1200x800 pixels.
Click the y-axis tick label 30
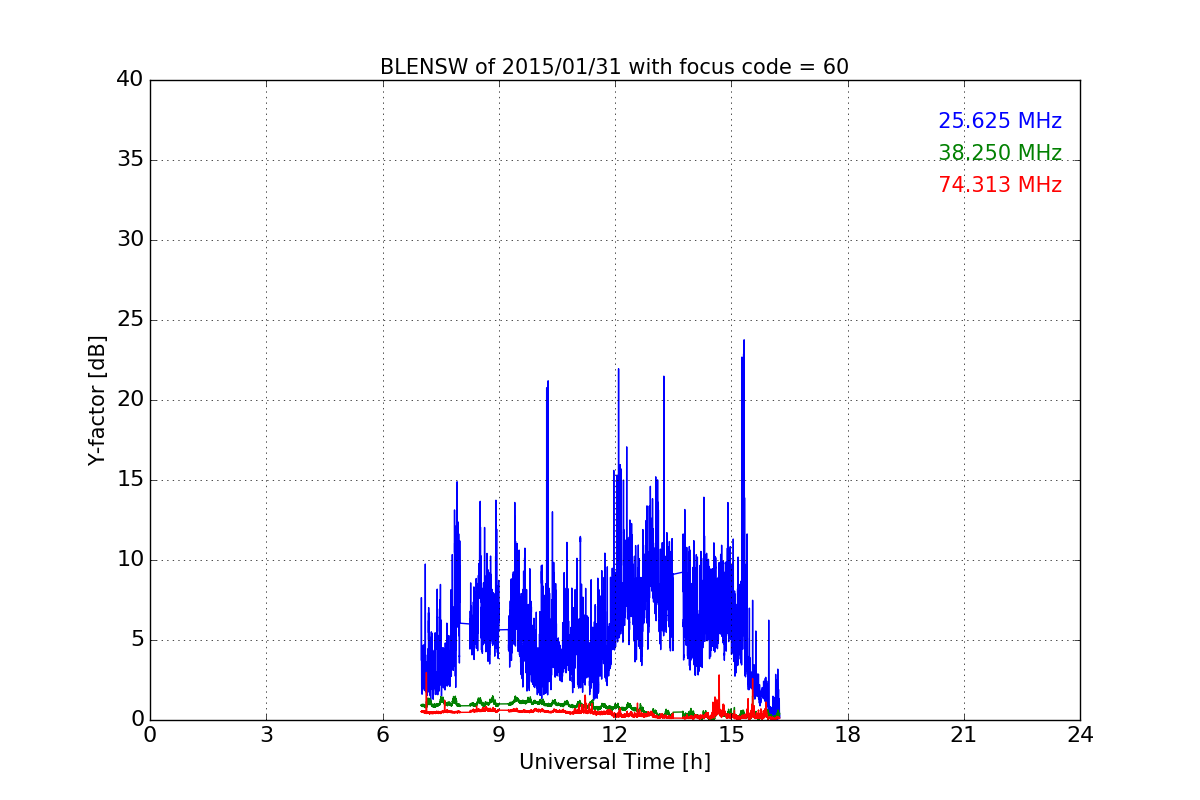pos(130,240)
